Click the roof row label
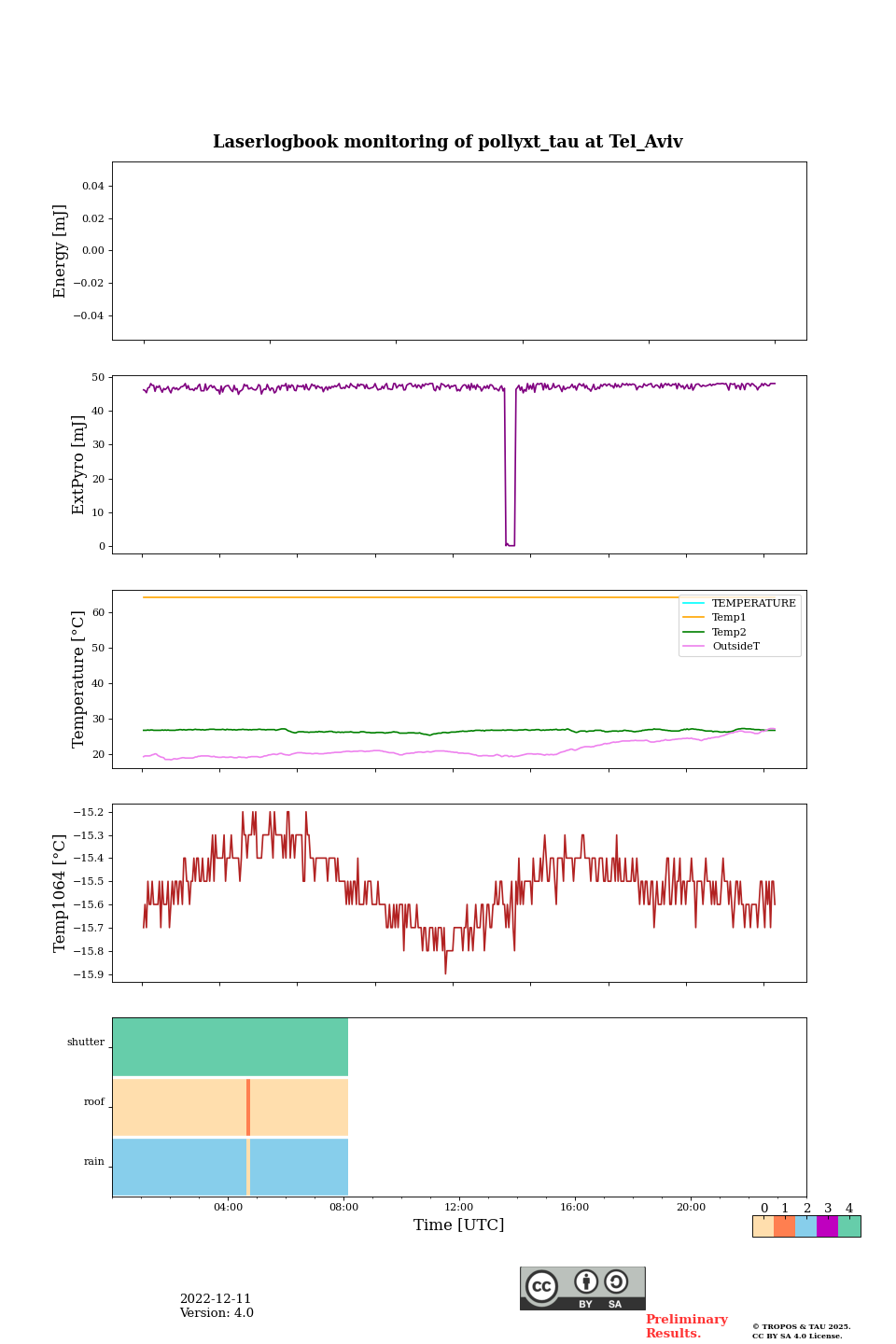Image resolution: width=896 pixels, height=1344 pixels. pyautogui.click(x=94, y=1102)
